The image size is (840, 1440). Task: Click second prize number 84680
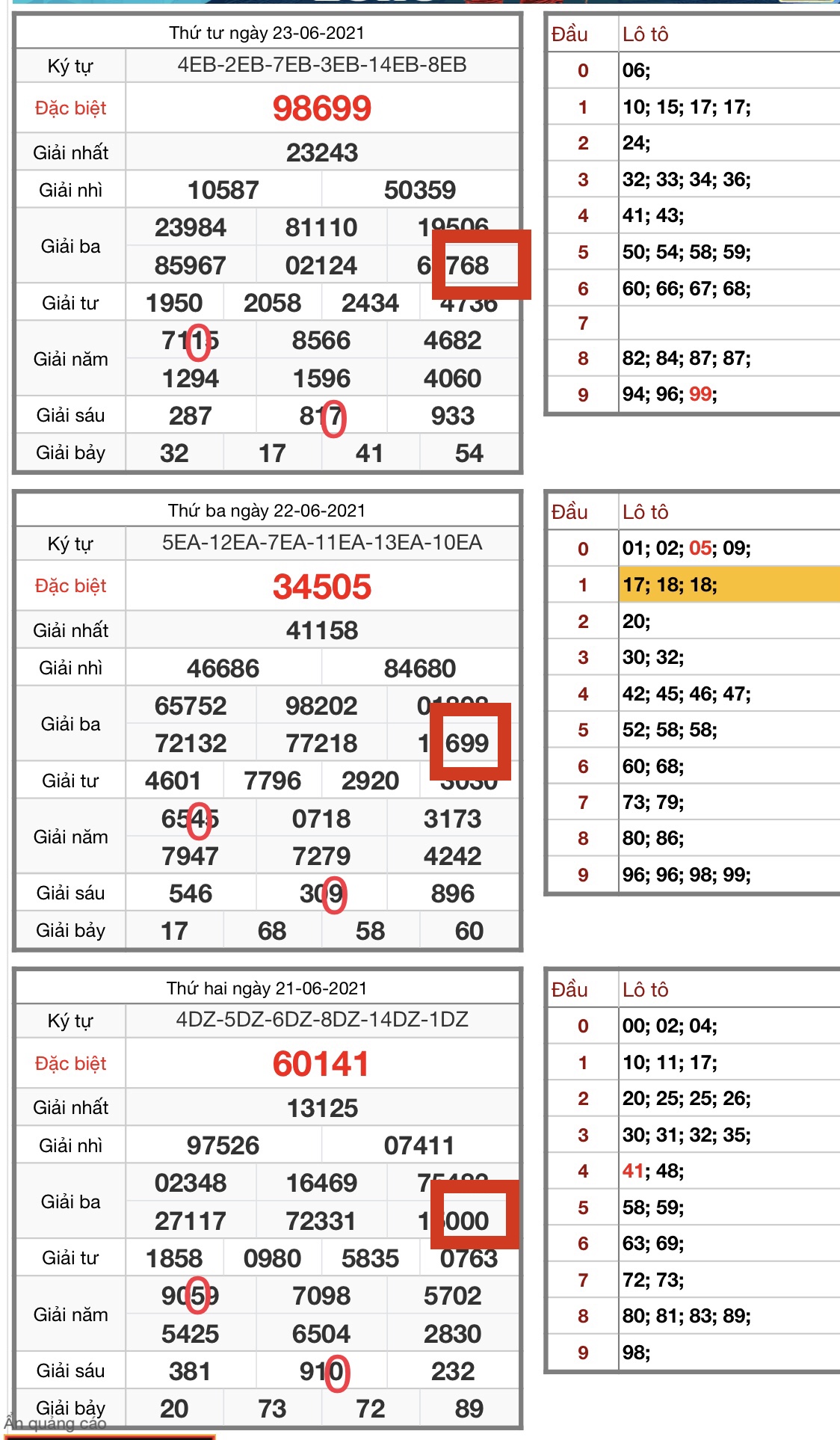point(420,668)
